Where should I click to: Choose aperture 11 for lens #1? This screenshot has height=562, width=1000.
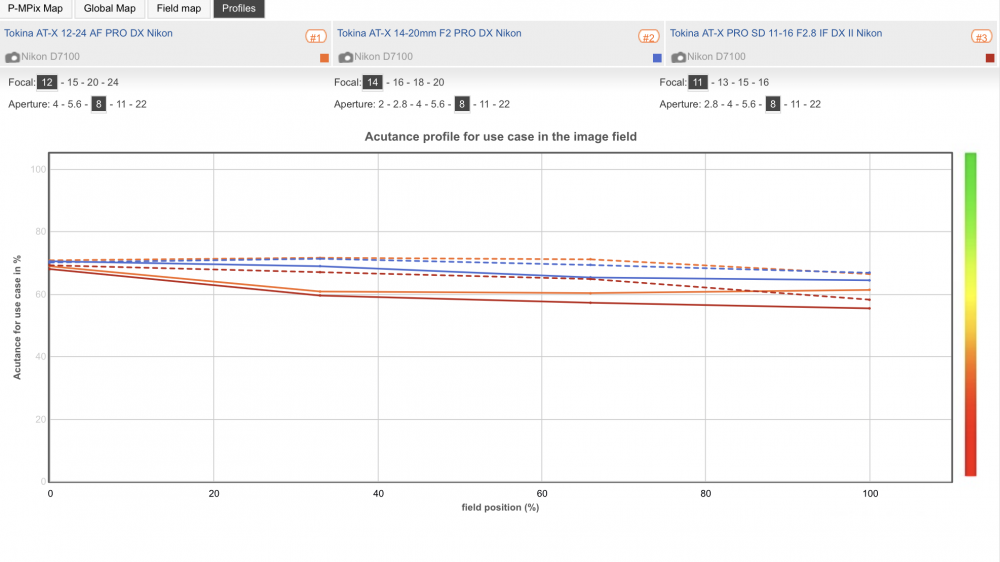click(121, 104)
